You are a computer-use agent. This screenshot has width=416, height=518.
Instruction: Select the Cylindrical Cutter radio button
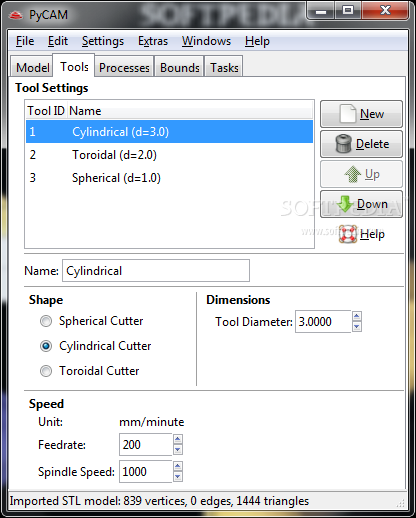pos(46,346)
